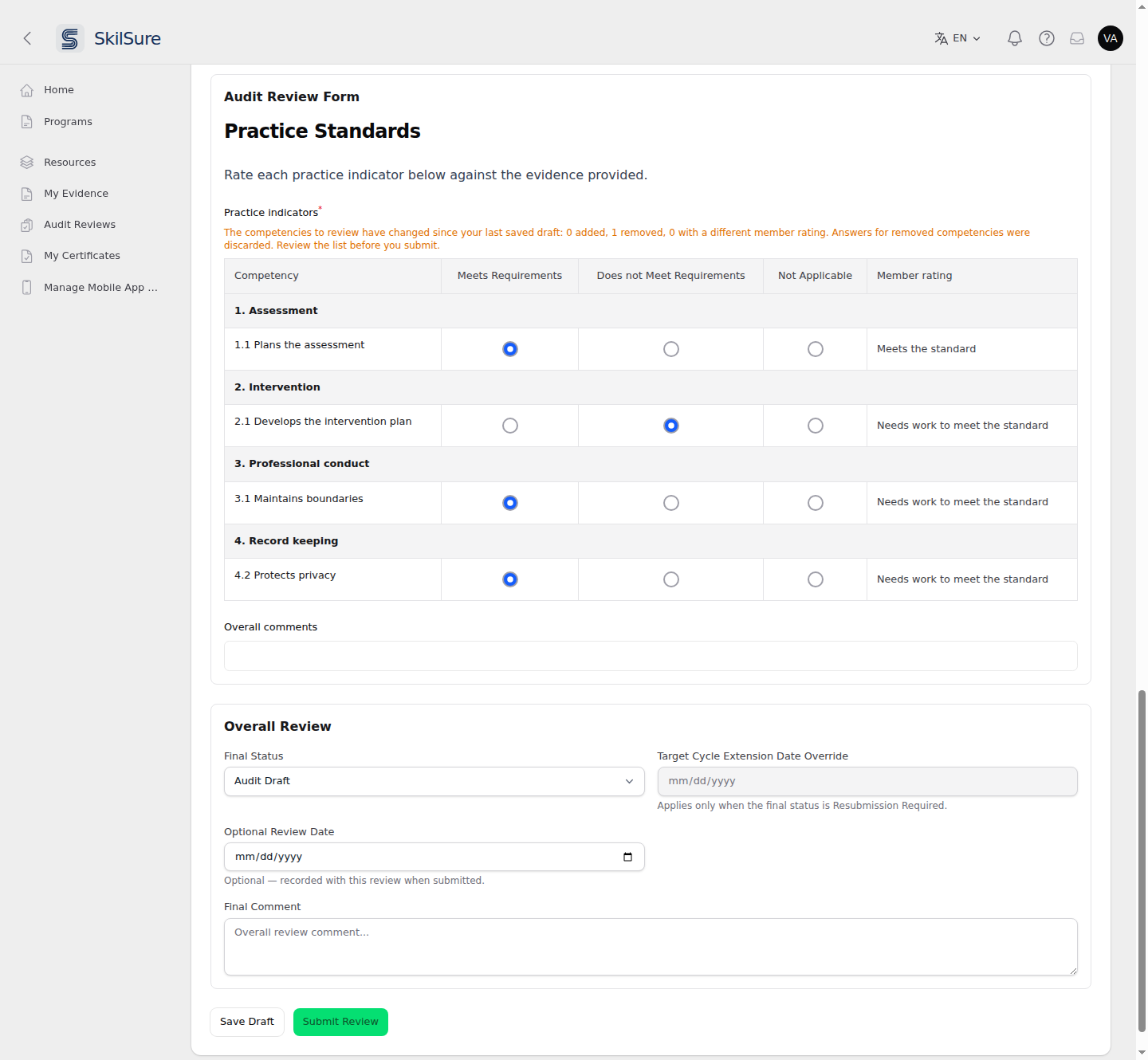Click Needs work rating for 4.2 Protects privacy
Image resolution: width=1148 pixels, height=1060 pixels.
(962, 579)
